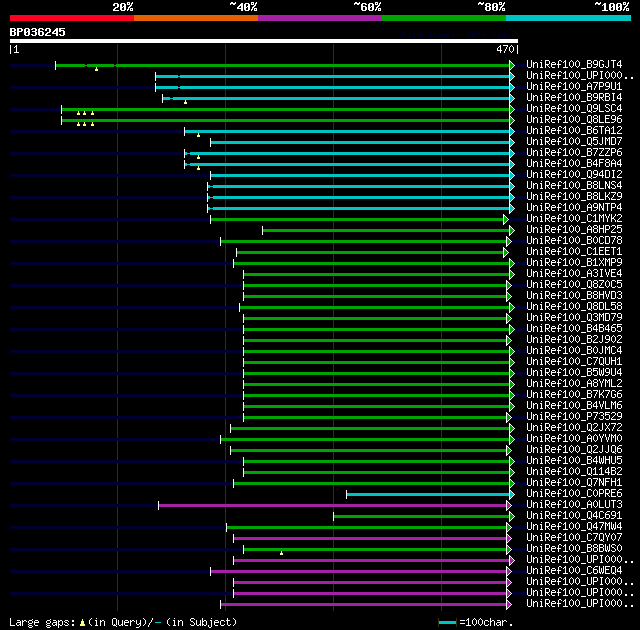Open the UniRef100_B9RBI4 hit label
640x630 pixels.
[574, 98]
